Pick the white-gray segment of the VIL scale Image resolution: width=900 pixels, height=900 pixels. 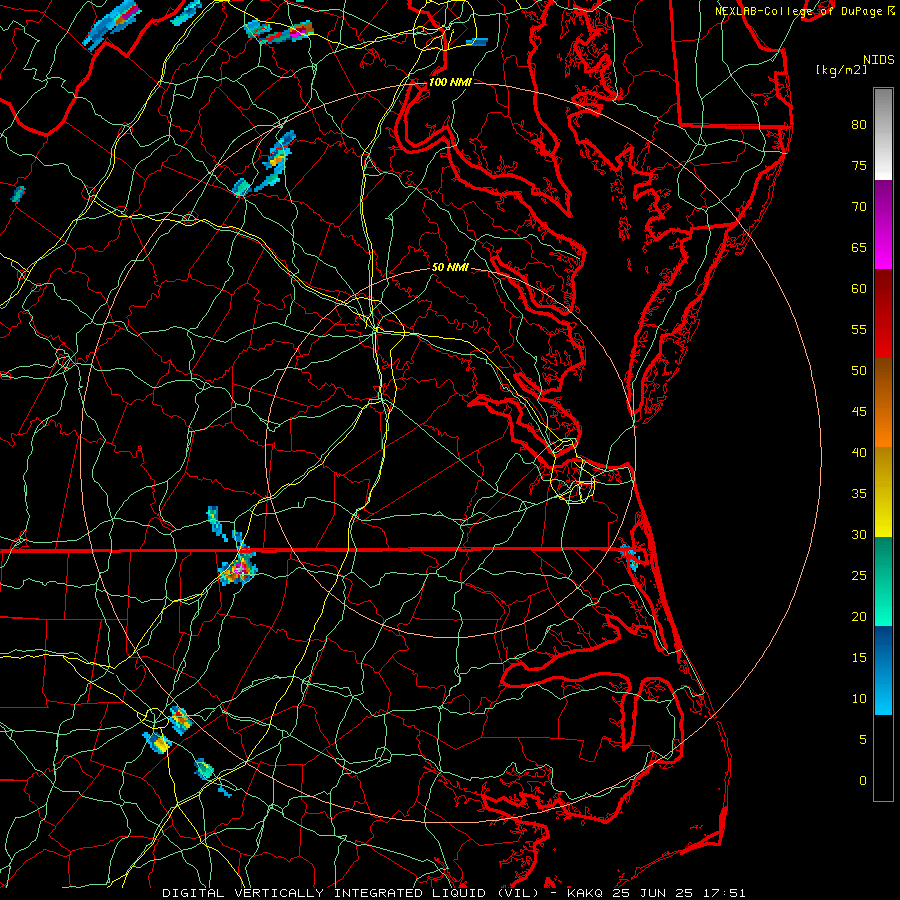[883, 134]
